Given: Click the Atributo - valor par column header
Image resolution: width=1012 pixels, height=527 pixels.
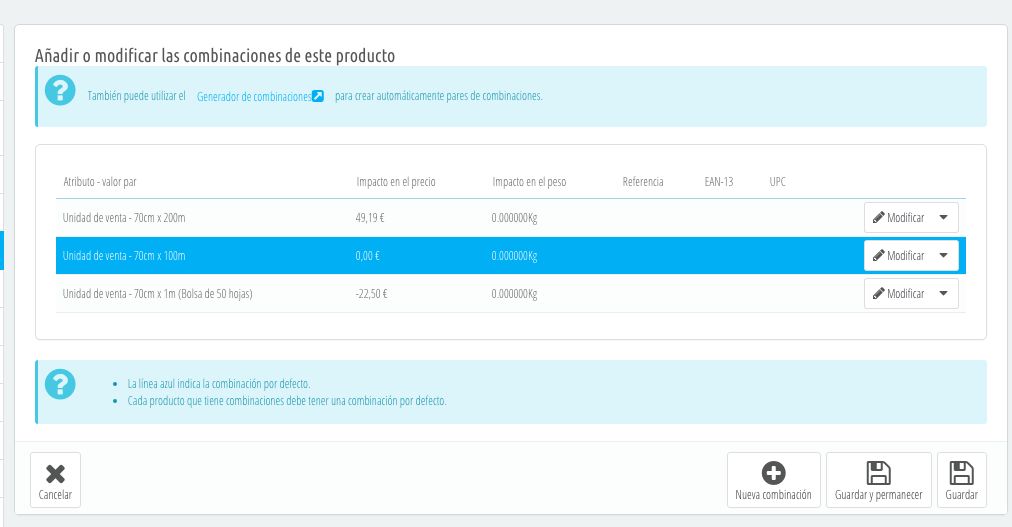Looking at the screenshot, I should pyautogui.click(x=100, y=182).
